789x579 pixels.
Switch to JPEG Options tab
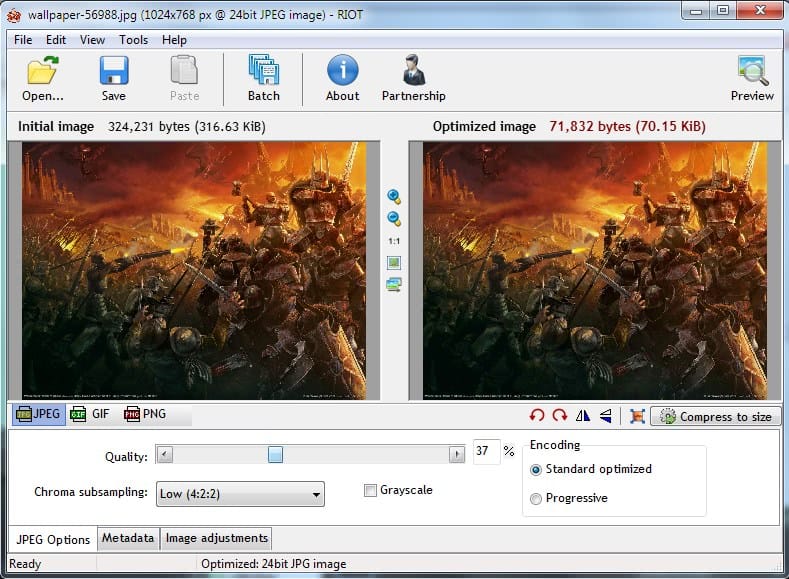tap(53, 539)
